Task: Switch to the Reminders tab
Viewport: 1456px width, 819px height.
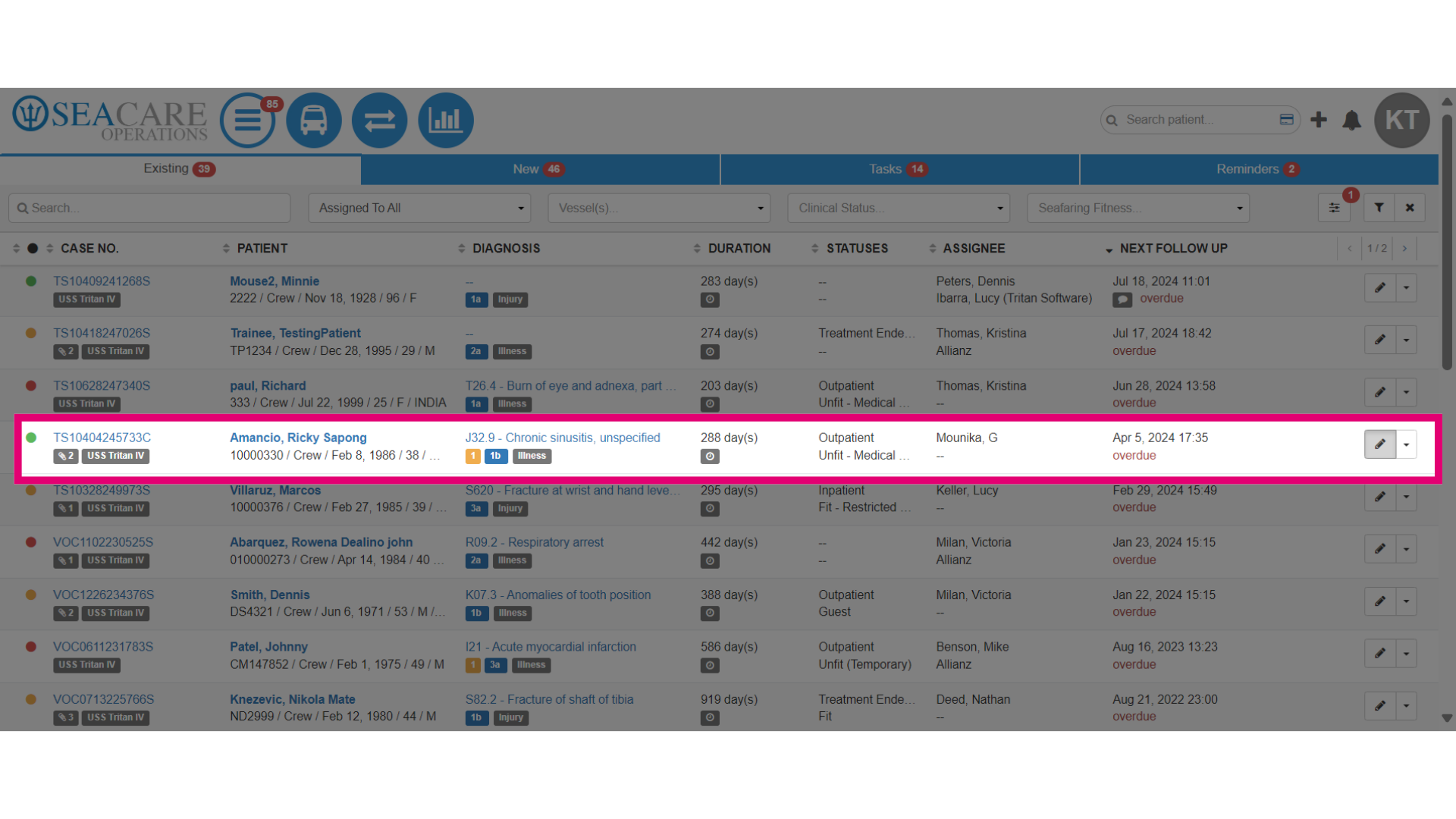Action: click(x=1259, y=169)
